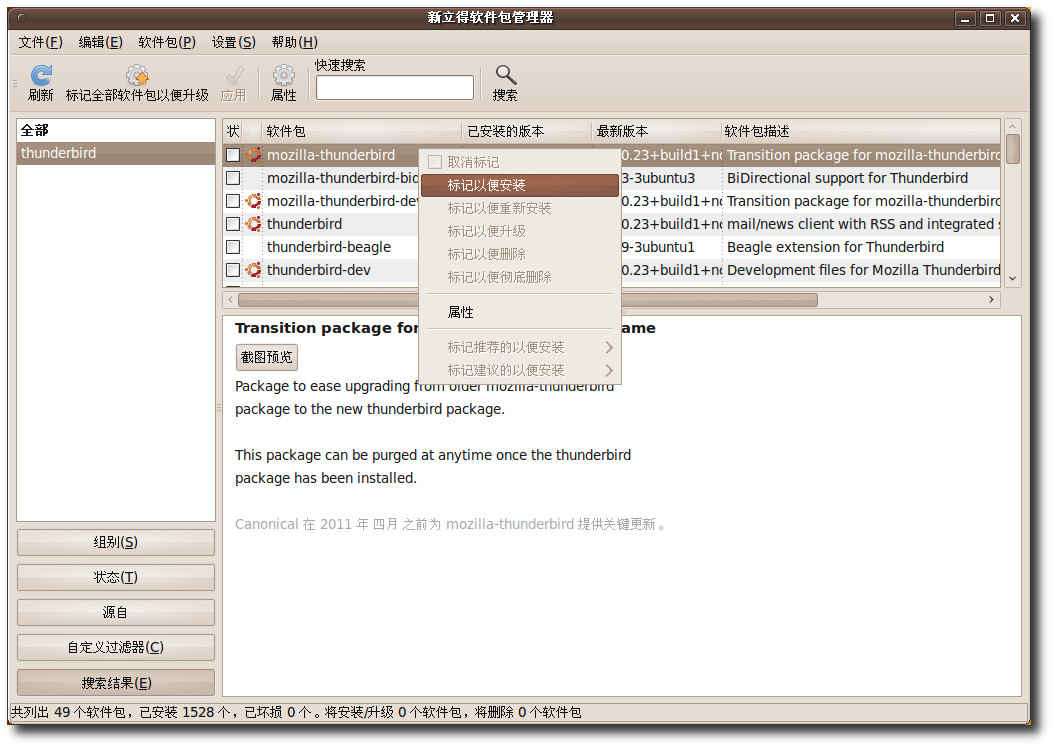This screenshot has width=1054, height=748.
Task: Select thunderbird-beagle package row
Action: click(329, 247)
